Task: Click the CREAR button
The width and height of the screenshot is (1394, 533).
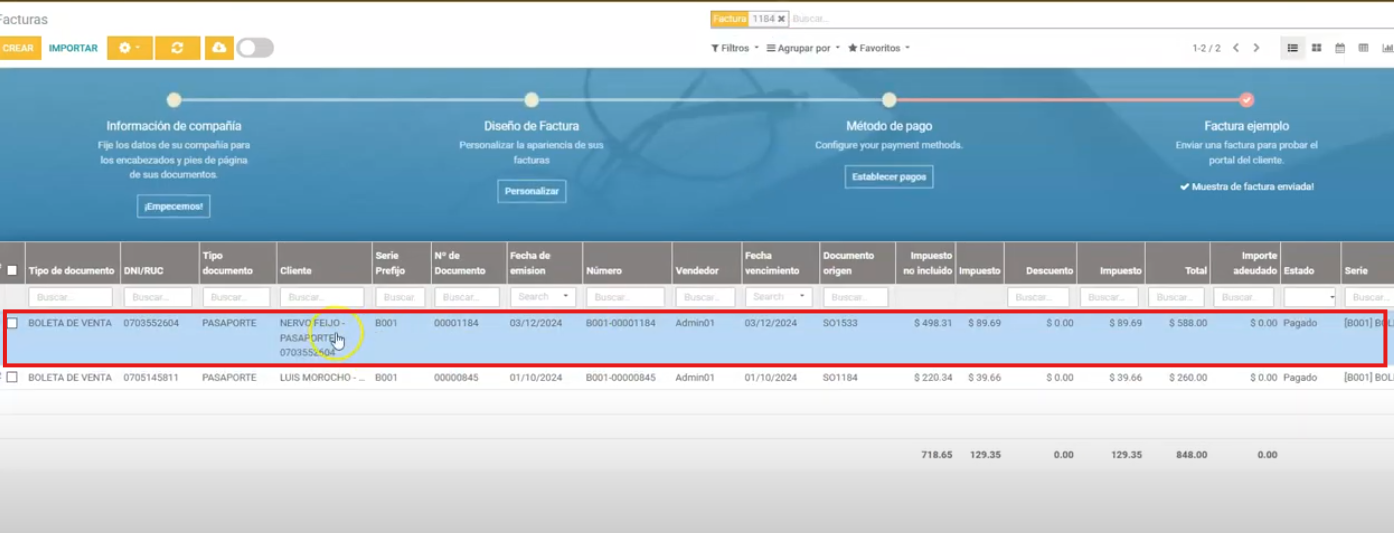Action: [x=18, y=48]
